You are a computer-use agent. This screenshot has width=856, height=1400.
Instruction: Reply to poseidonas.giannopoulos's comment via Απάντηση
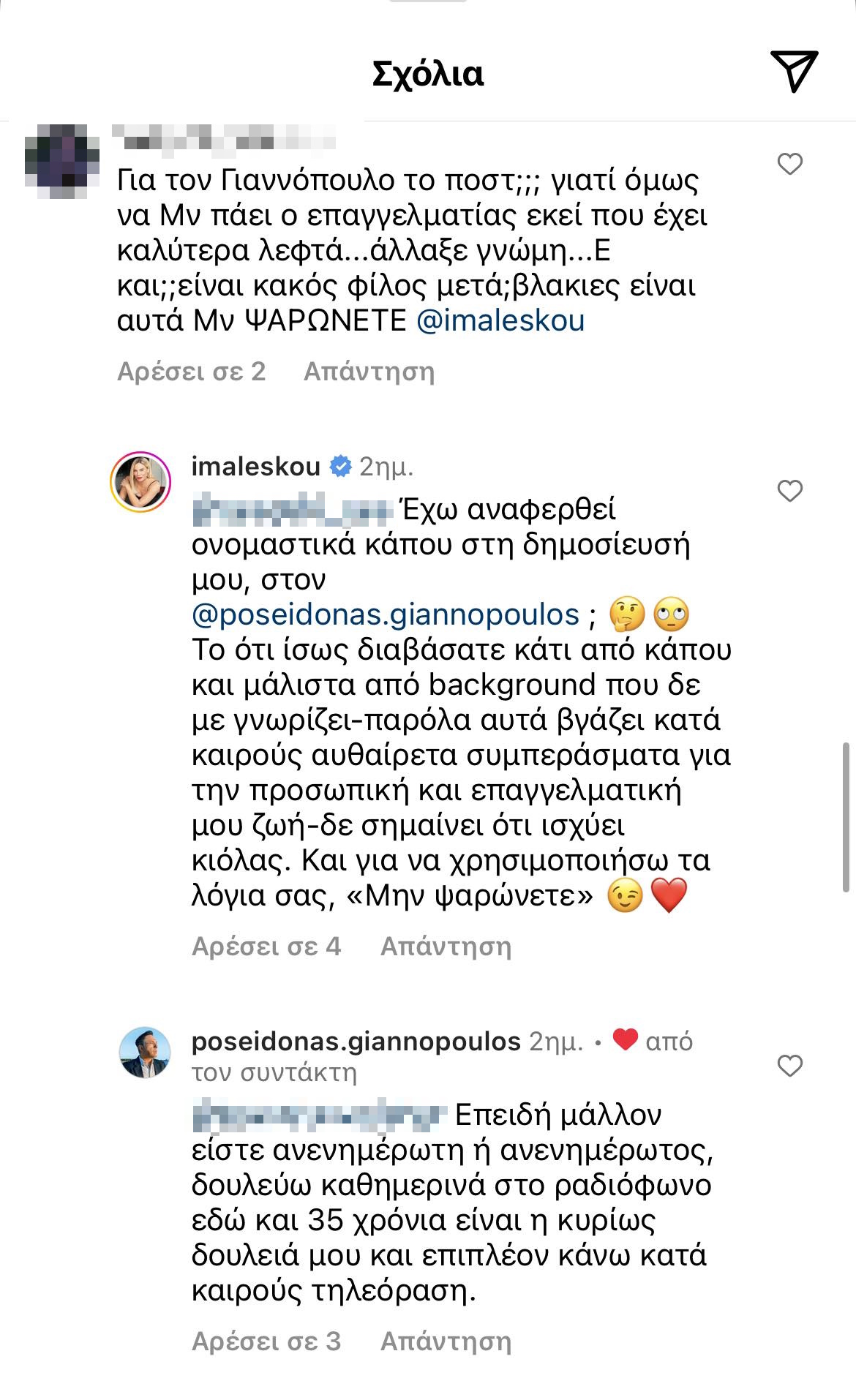[446, 1341]
